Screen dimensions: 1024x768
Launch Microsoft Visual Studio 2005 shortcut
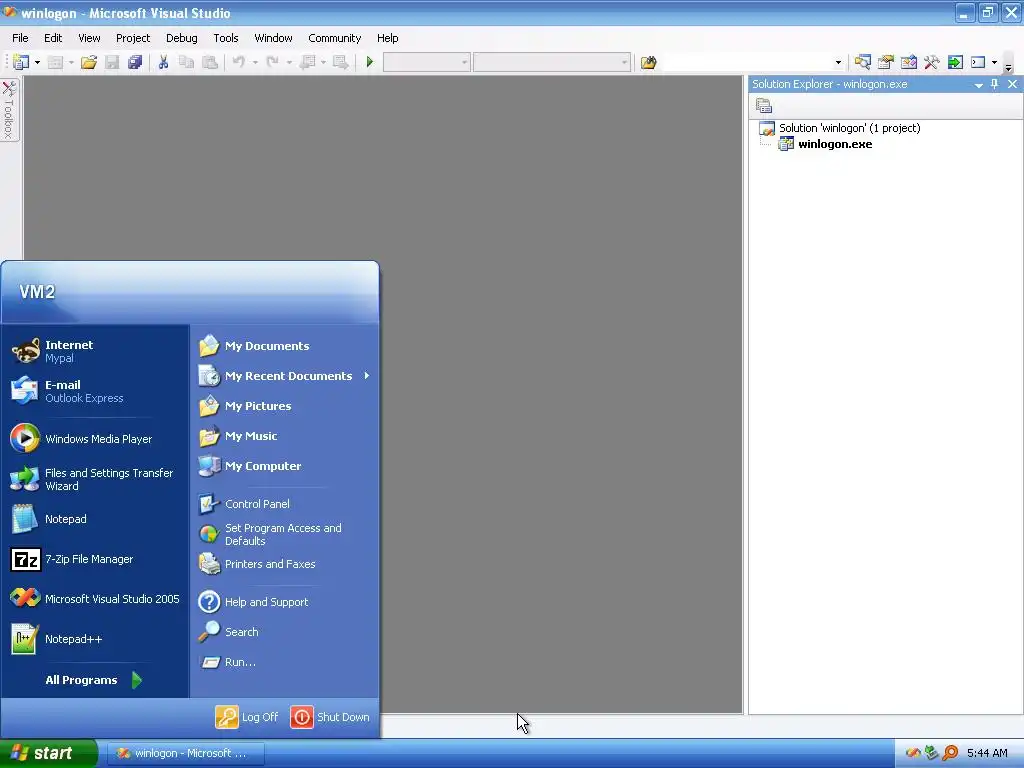point(95,599)
